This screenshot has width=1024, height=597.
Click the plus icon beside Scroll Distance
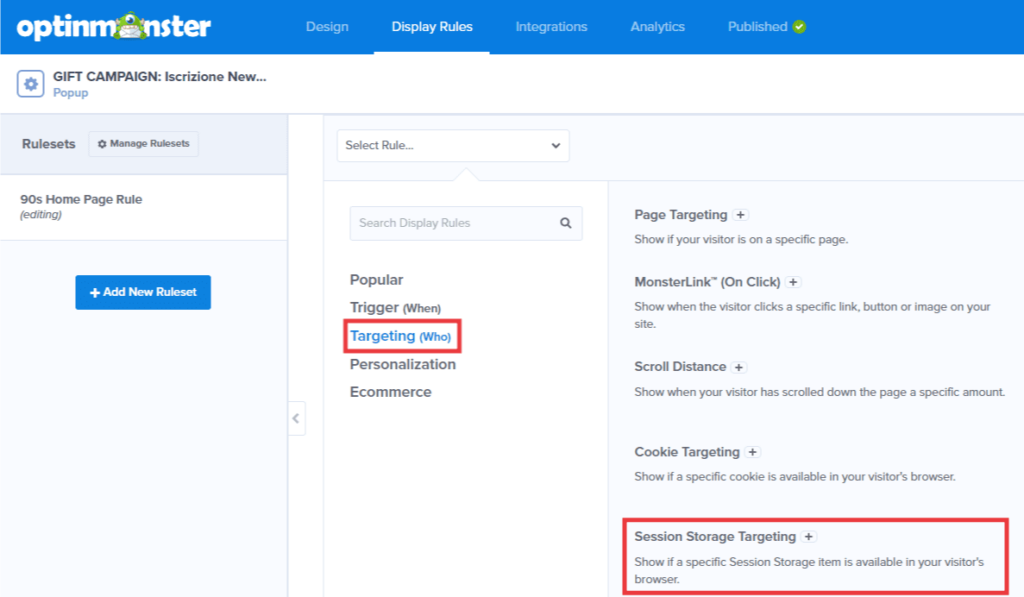(x=739, y=366)
